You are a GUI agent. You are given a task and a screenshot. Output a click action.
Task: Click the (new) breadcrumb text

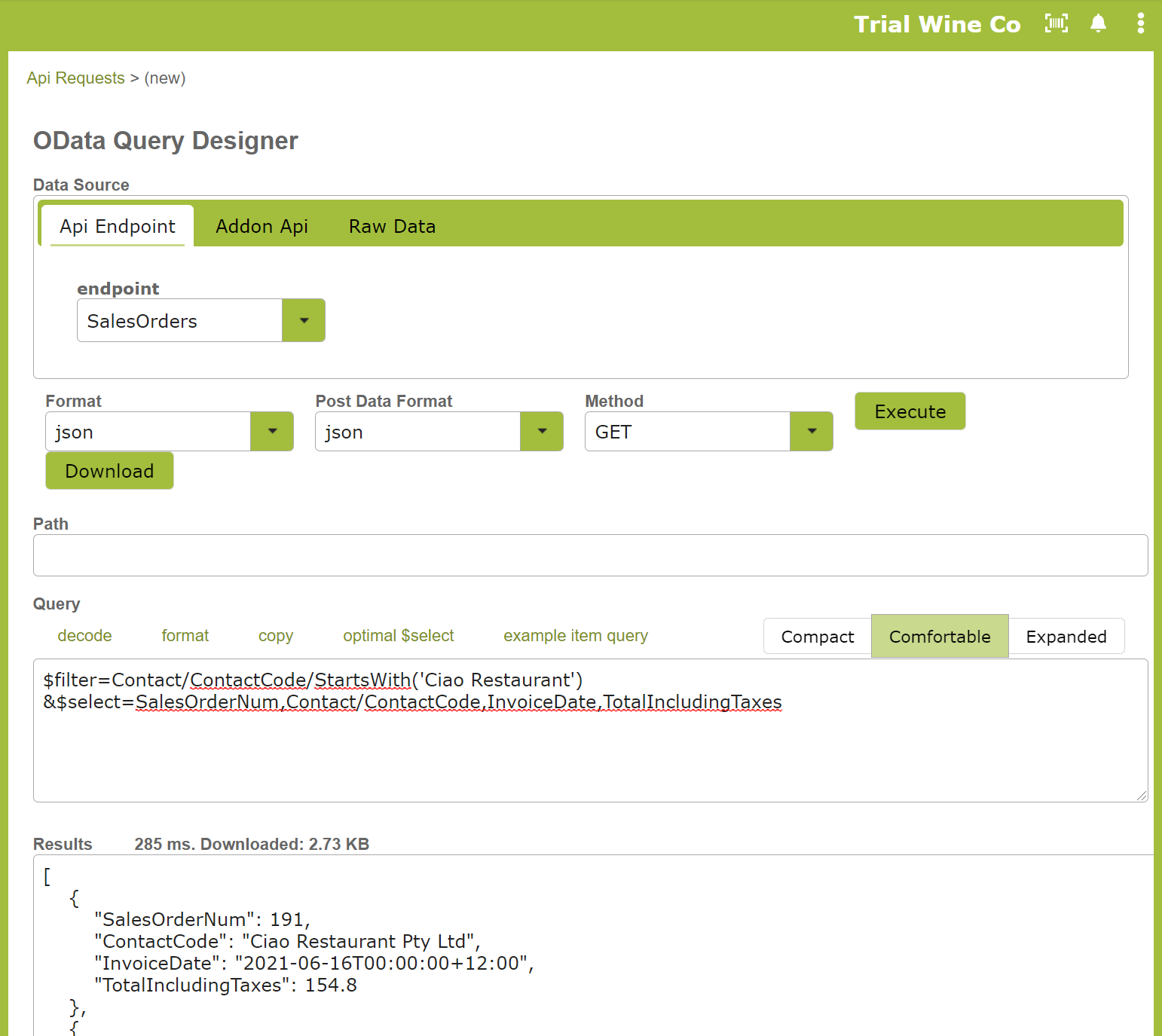click(x=165, y=78)
